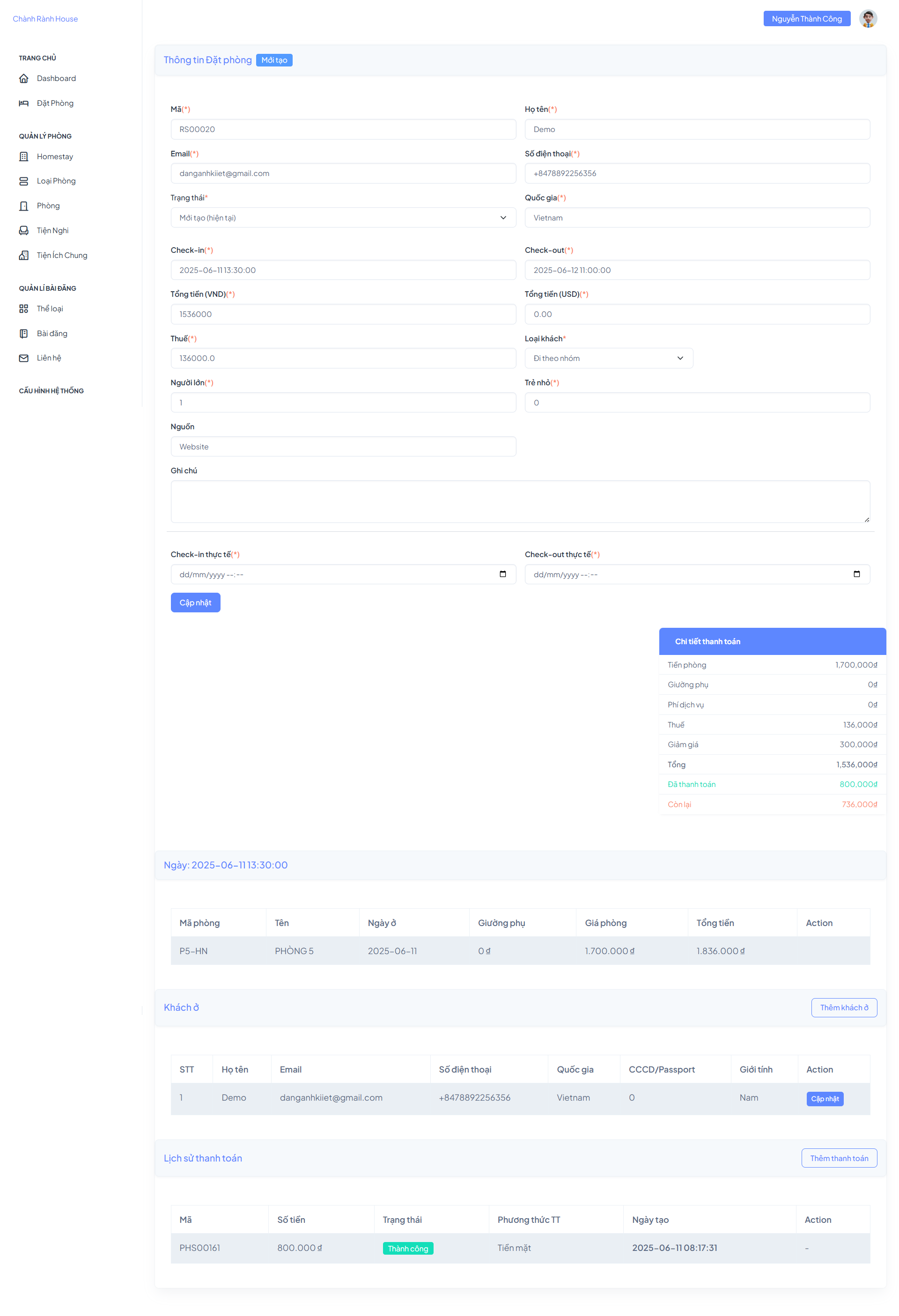Screen dimensions: 899x1316
Task: Expand the Trạng thái dropdown
Action: 343,218
